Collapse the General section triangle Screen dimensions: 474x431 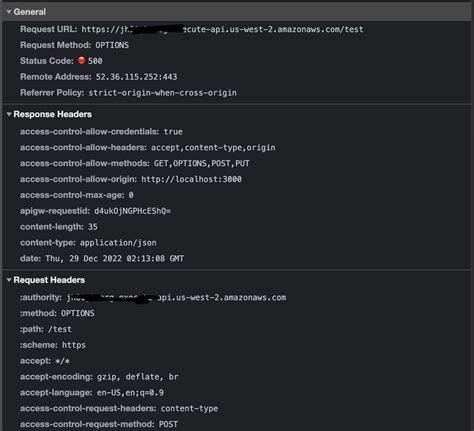(9, 12)
